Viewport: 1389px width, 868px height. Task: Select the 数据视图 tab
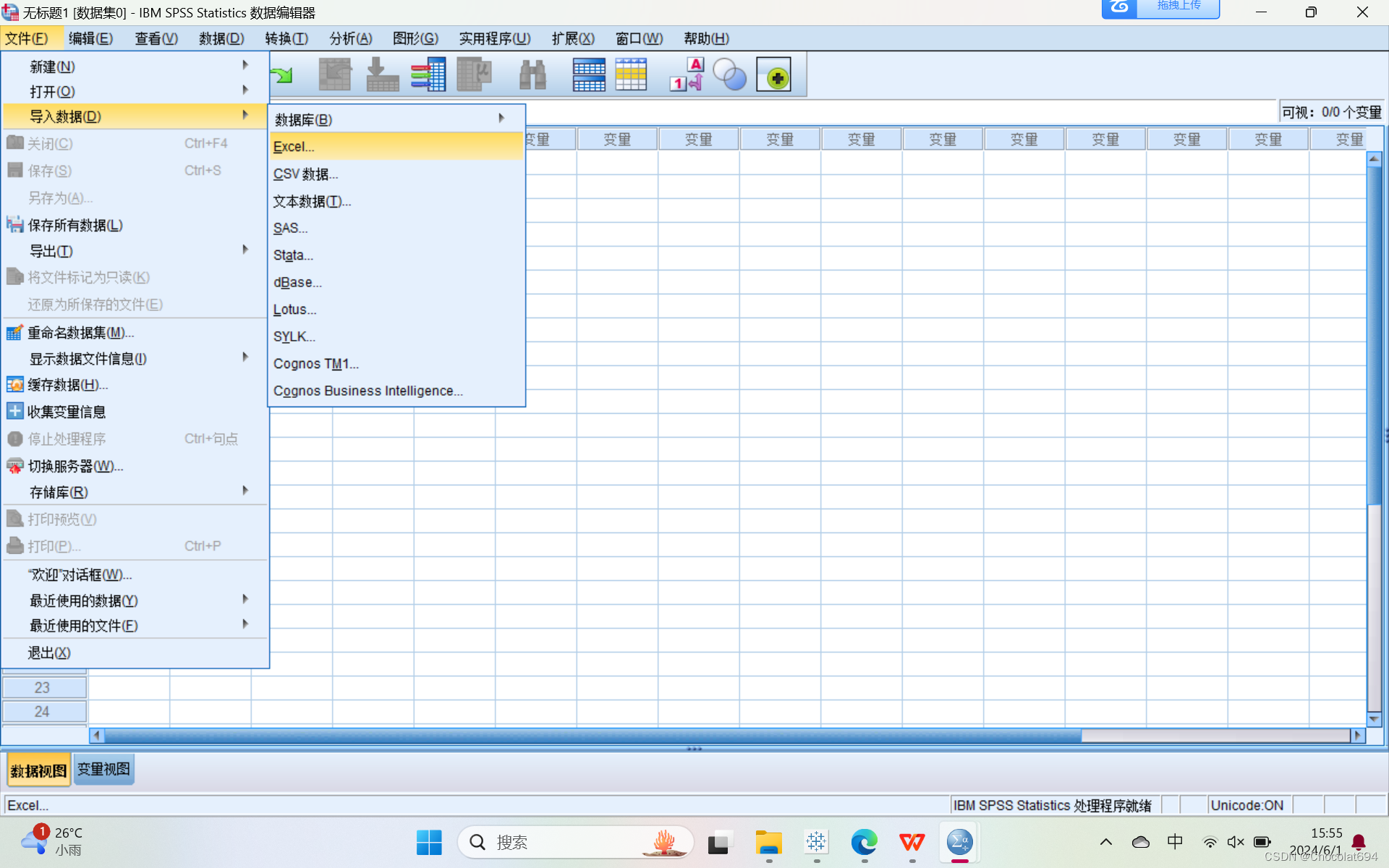[x=38, y=770]
